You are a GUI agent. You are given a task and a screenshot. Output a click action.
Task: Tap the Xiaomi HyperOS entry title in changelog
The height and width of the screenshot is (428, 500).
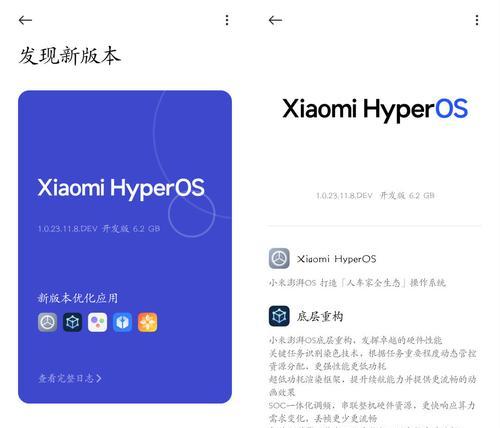(x=337, y=259)
